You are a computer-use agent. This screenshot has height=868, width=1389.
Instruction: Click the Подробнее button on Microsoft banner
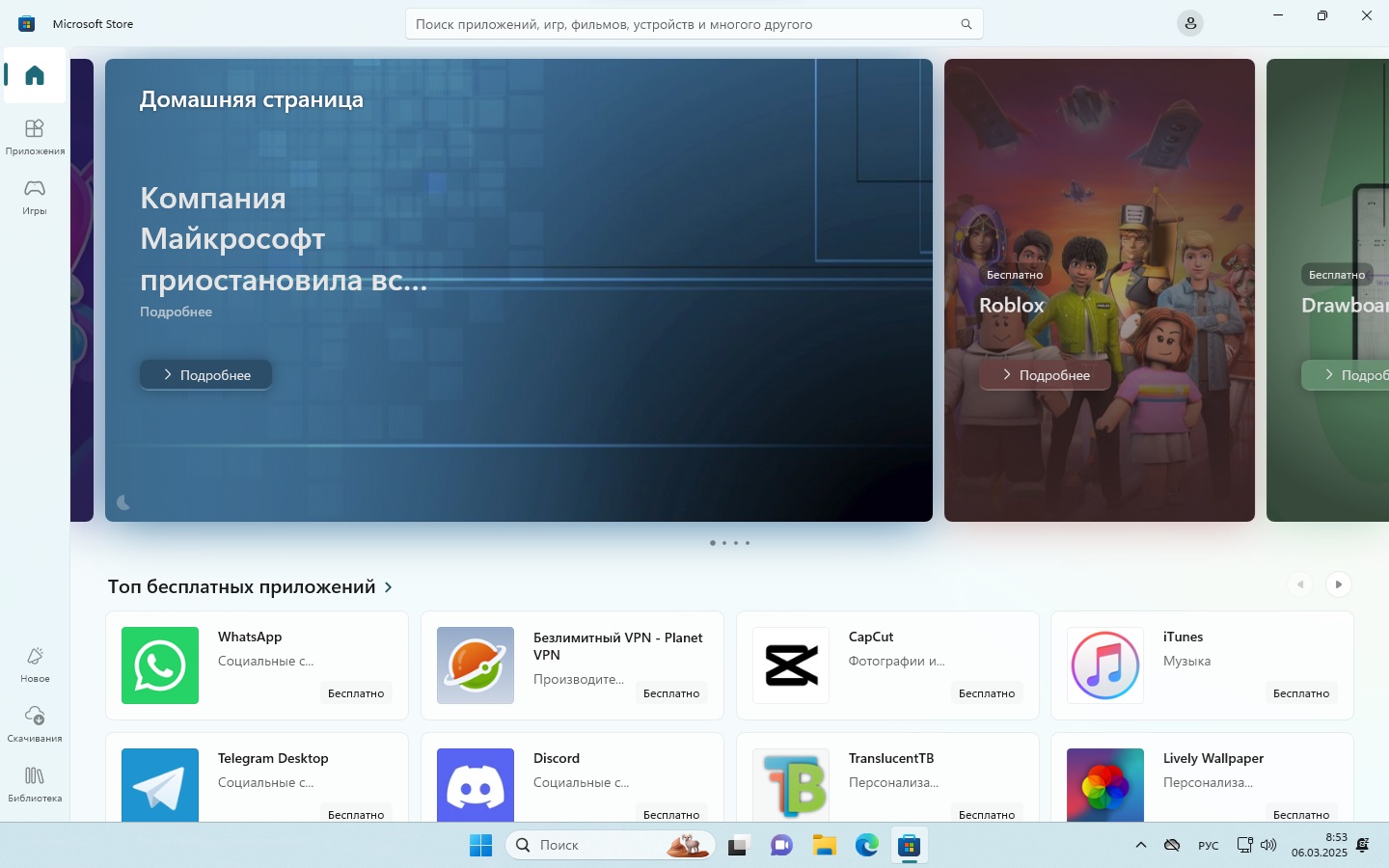(x=205, y=374)
